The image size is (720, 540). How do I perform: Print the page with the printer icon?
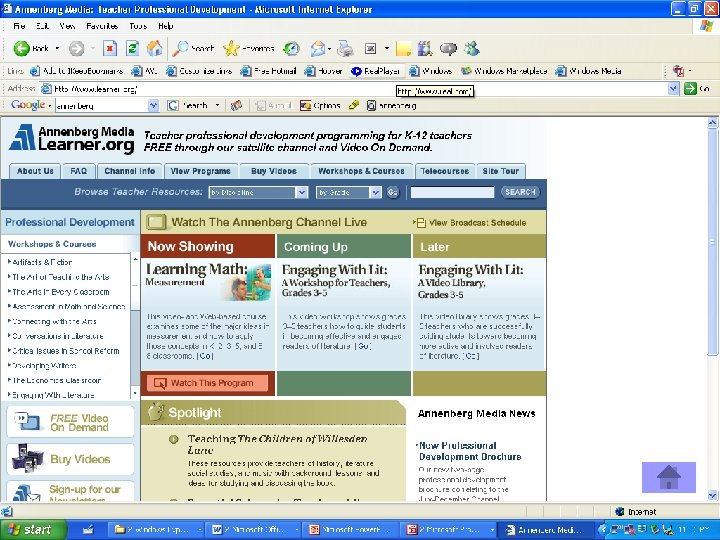pos(345,48)
